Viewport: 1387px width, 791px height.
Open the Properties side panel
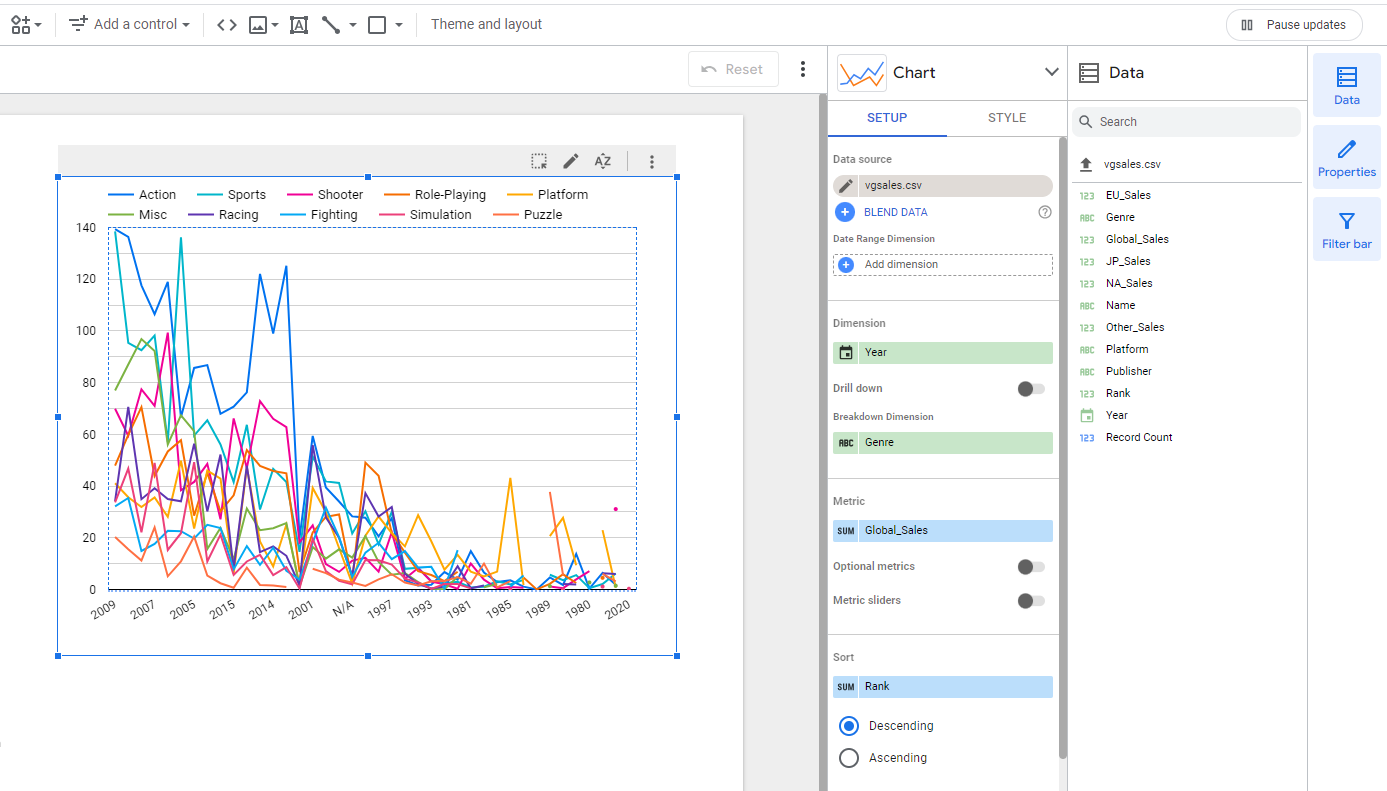[1346, 158]
